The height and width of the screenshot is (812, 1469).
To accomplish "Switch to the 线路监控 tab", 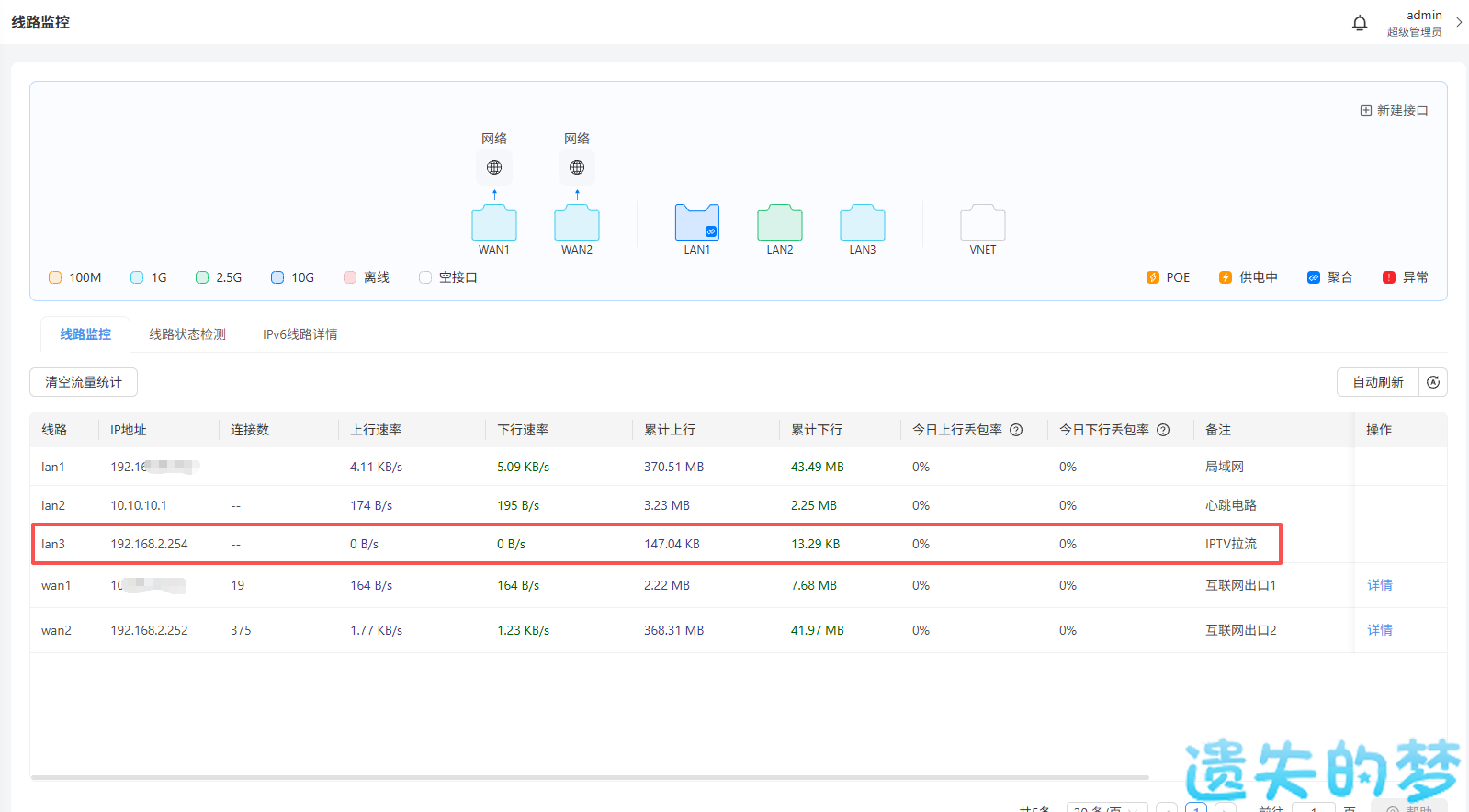I will 85,334.
